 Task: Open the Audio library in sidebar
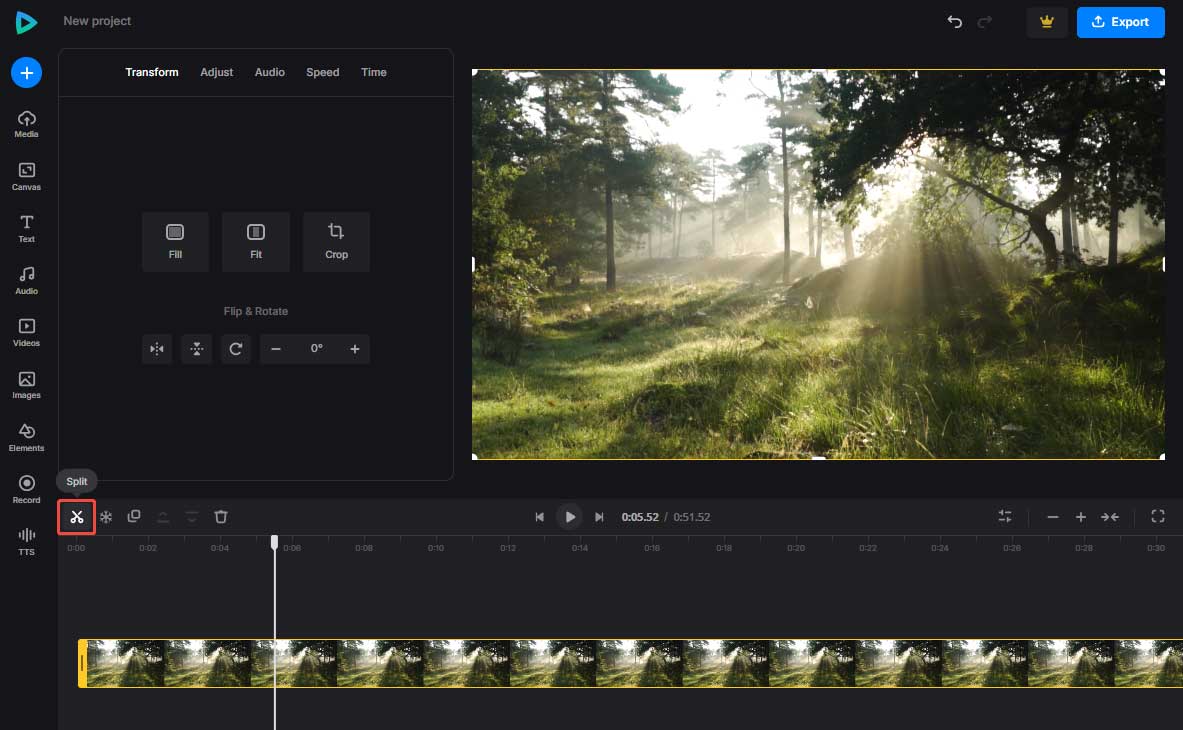coord(26,281)
